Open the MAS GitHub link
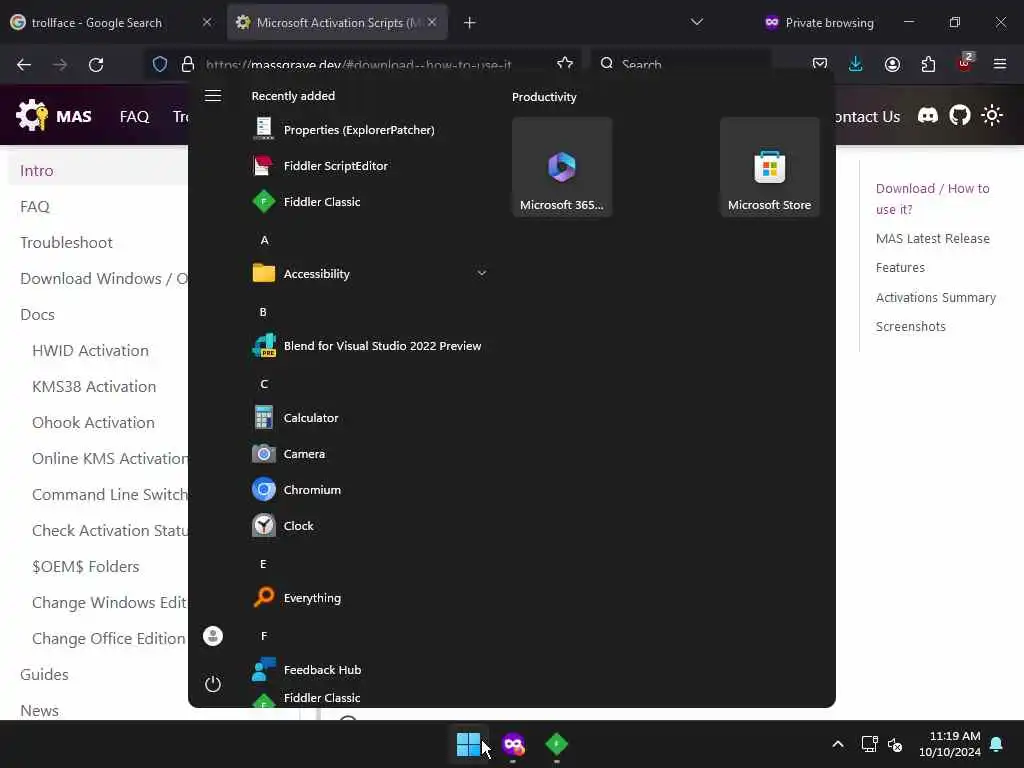Viewport: 1024px width, 768px height. click(x=960, y=116)
